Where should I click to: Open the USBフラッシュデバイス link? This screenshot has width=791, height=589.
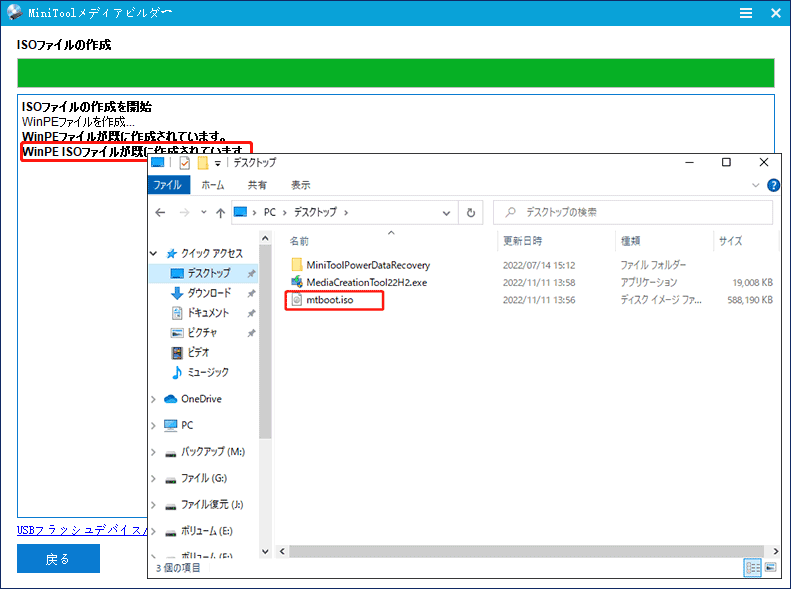[x=82, y=530]
